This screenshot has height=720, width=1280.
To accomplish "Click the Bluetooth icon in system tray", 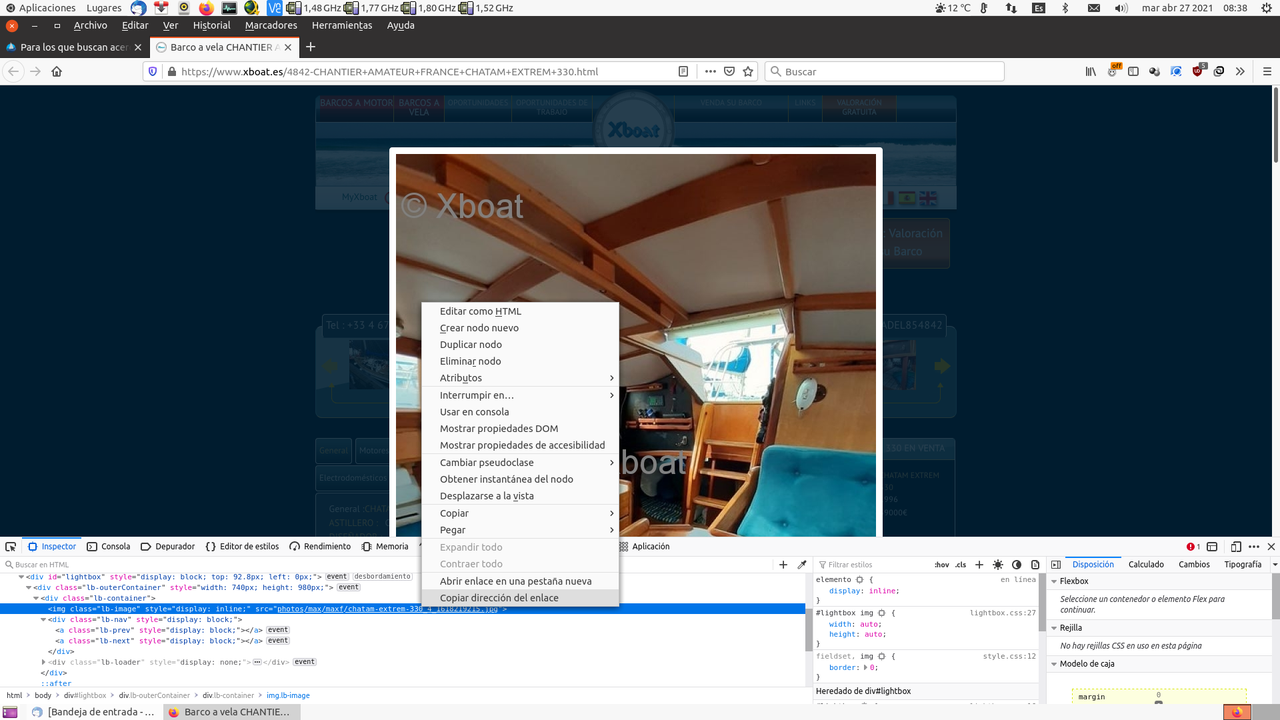I will point(1065,8).
